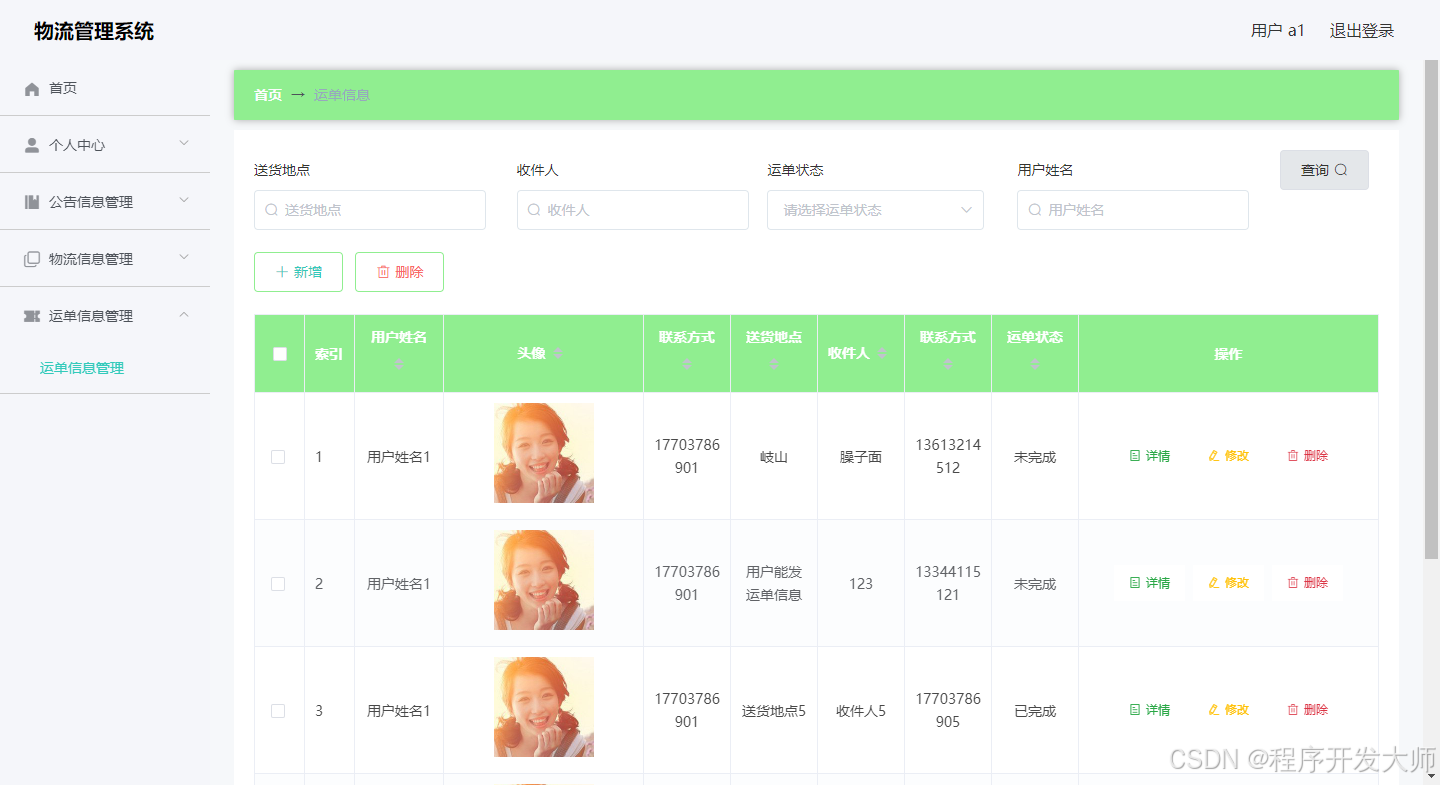Click 首页 in the green breadcrumb

pyautogui.click(x=268, y=95)
